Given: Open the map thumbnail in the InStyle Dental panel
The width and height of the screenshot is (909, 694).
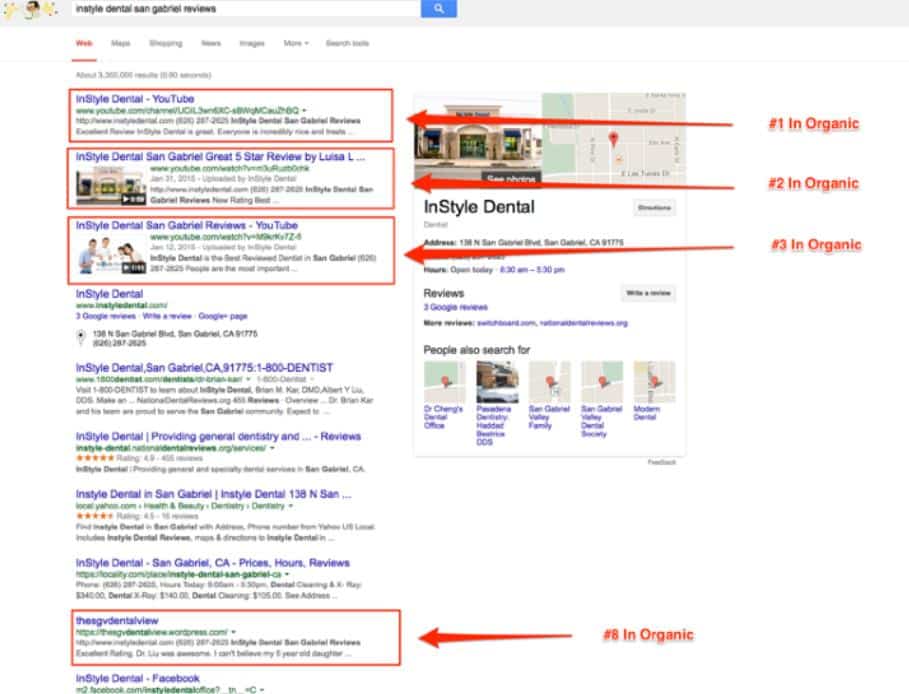Looking at the screenshot, I should point(614,138).
